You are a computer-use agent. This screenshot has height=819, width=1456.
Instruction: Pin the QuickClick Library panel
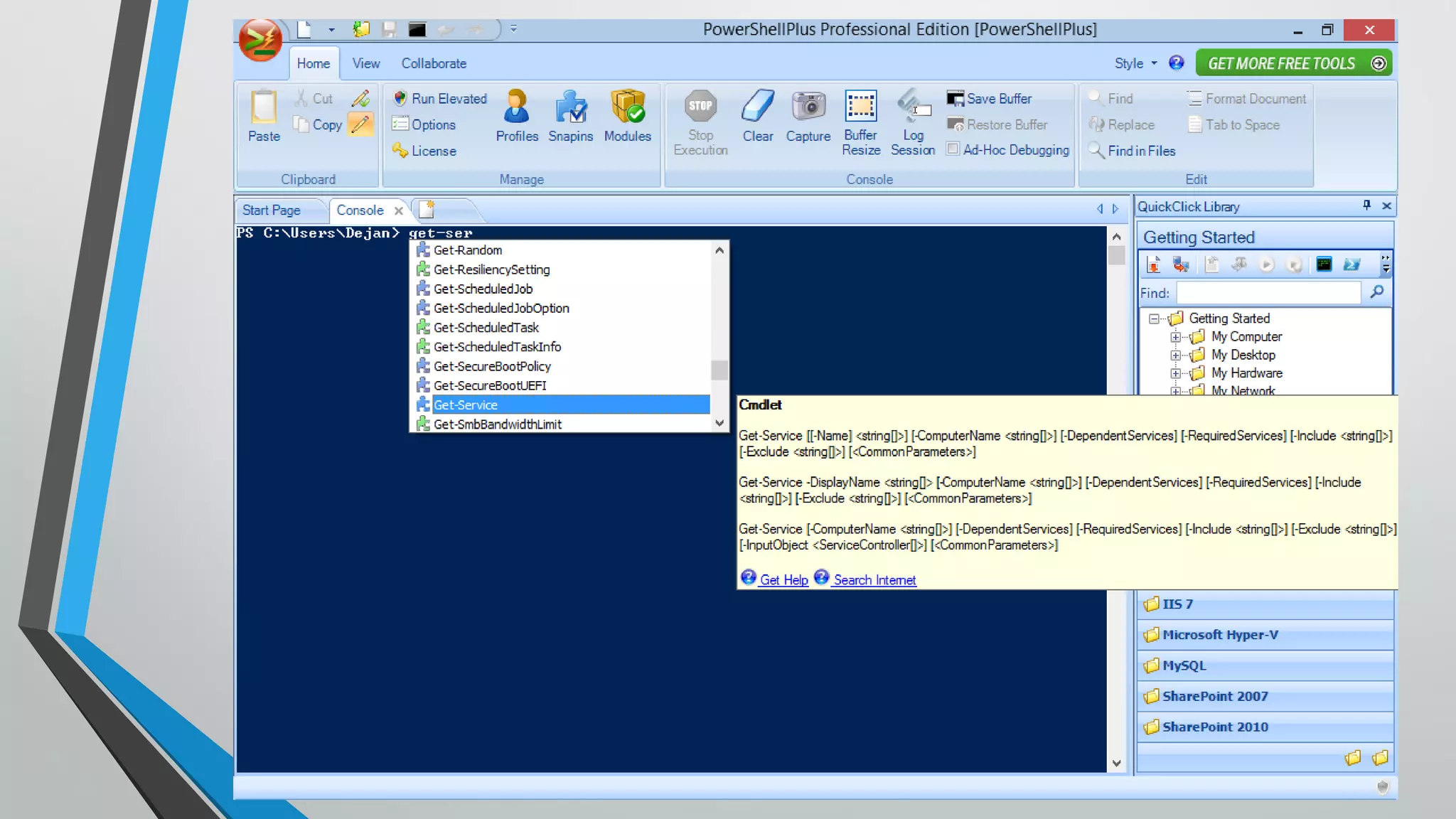point(1366,205)
